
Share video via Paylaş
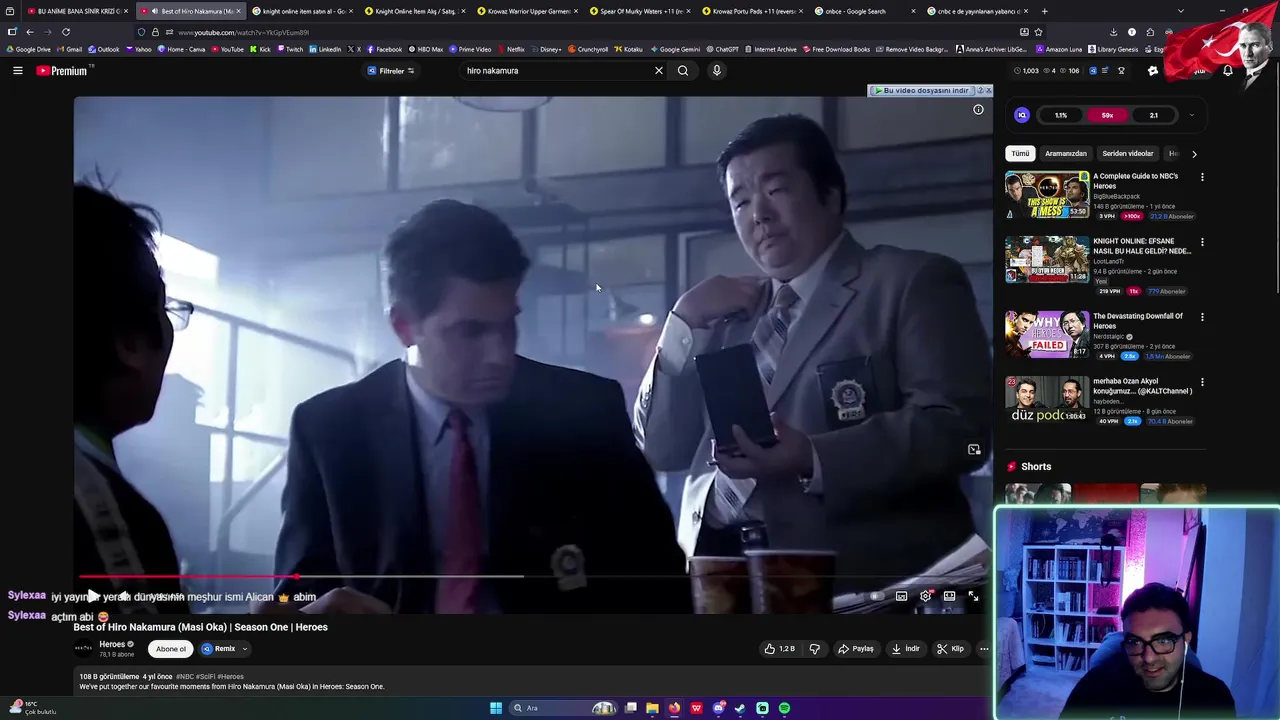tap(856, 649)
